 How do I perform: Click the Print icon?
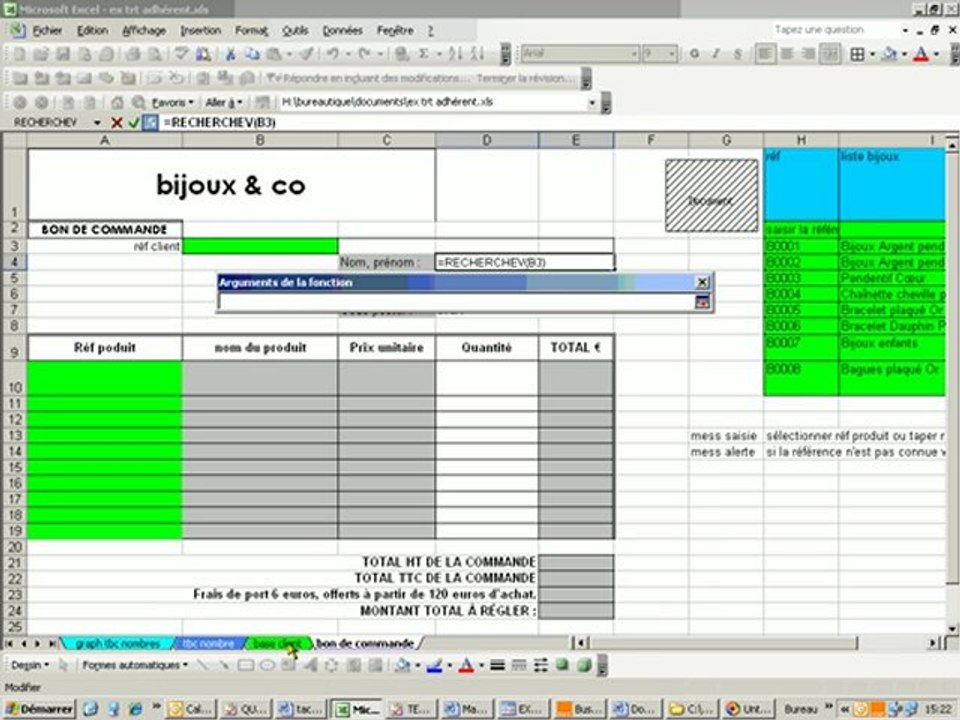point(133,54)
